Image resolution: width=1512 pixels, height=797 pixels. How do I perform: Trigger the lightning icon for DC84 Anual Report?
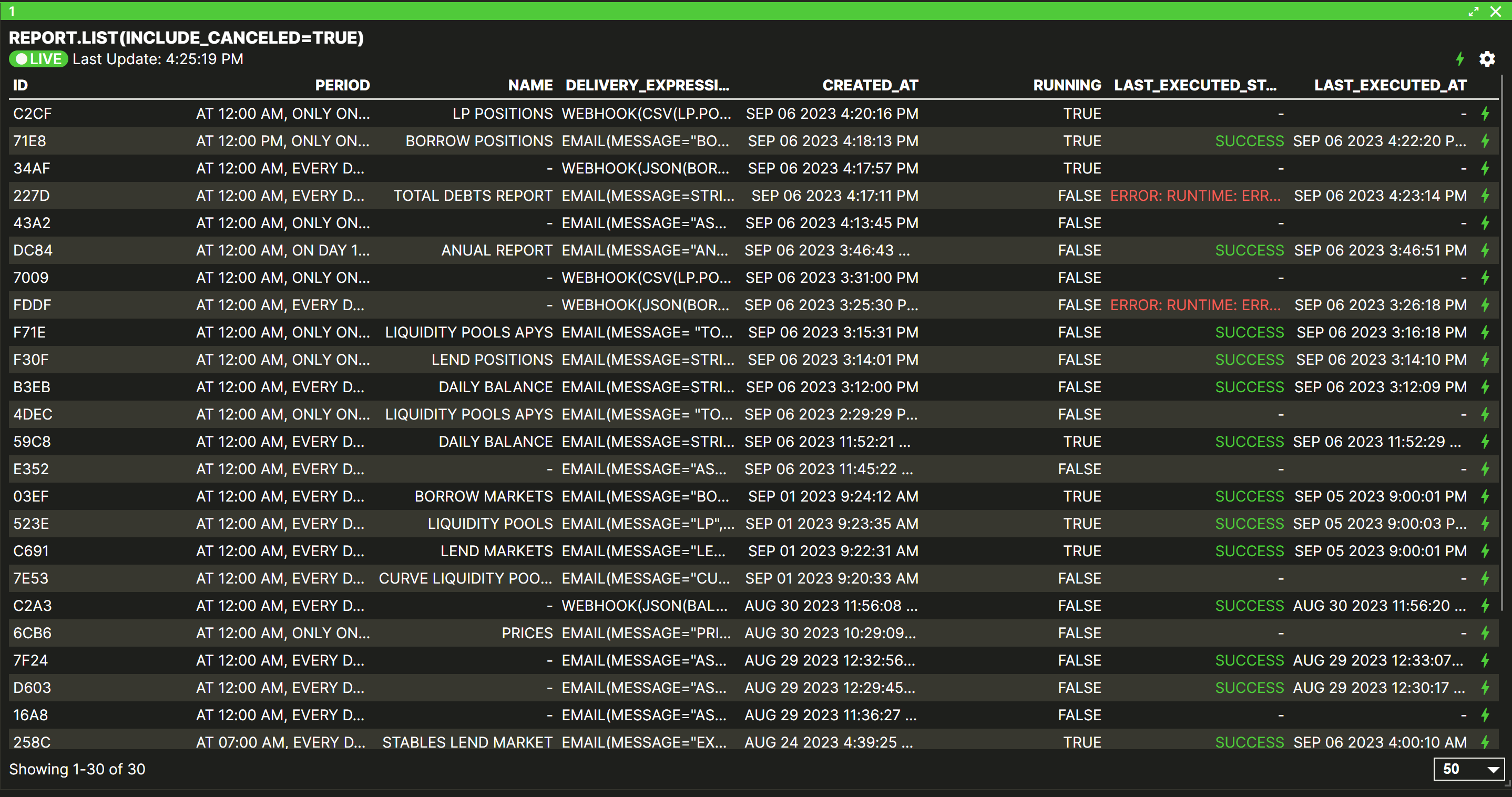pyautogui.click(x=1485, y=251)
